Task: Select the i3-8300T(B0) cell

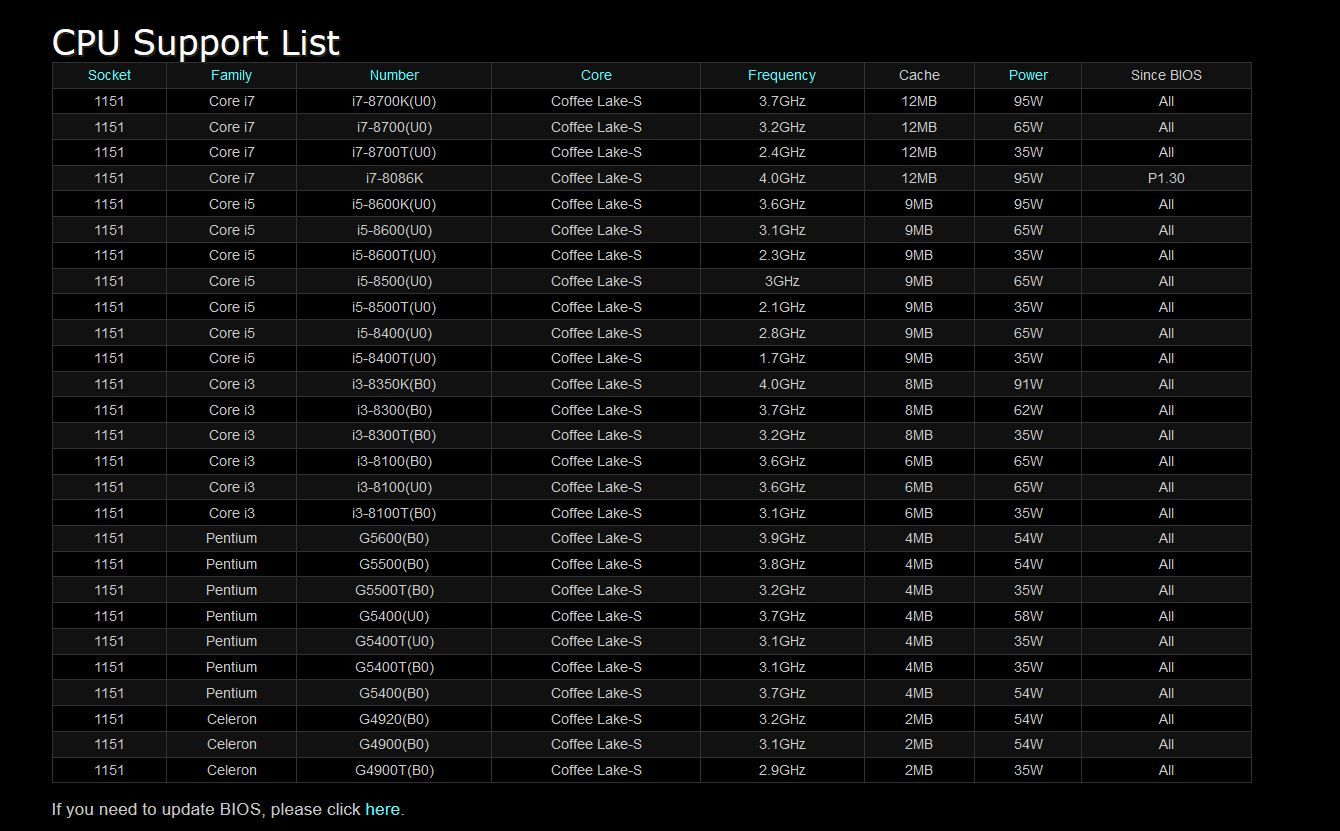Action: (x=394, y=435)
